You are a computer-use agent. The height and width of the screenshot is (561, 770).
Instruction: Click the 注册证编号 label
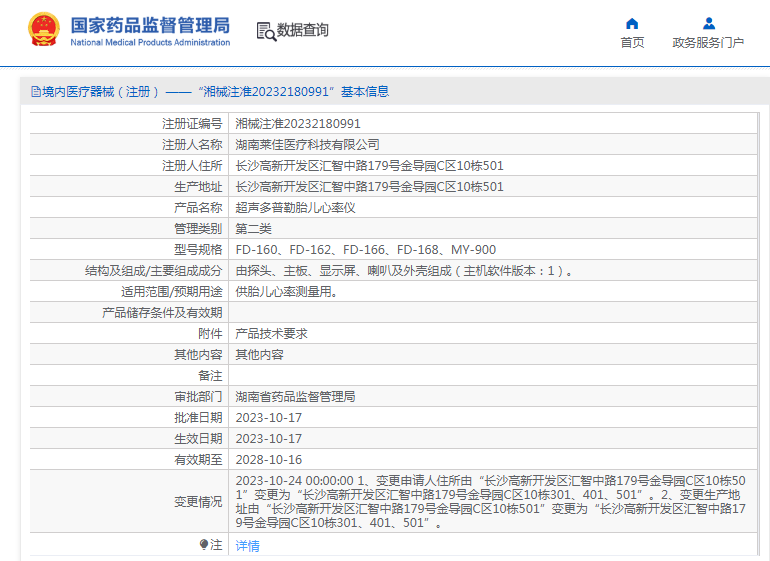pos(192,124)
